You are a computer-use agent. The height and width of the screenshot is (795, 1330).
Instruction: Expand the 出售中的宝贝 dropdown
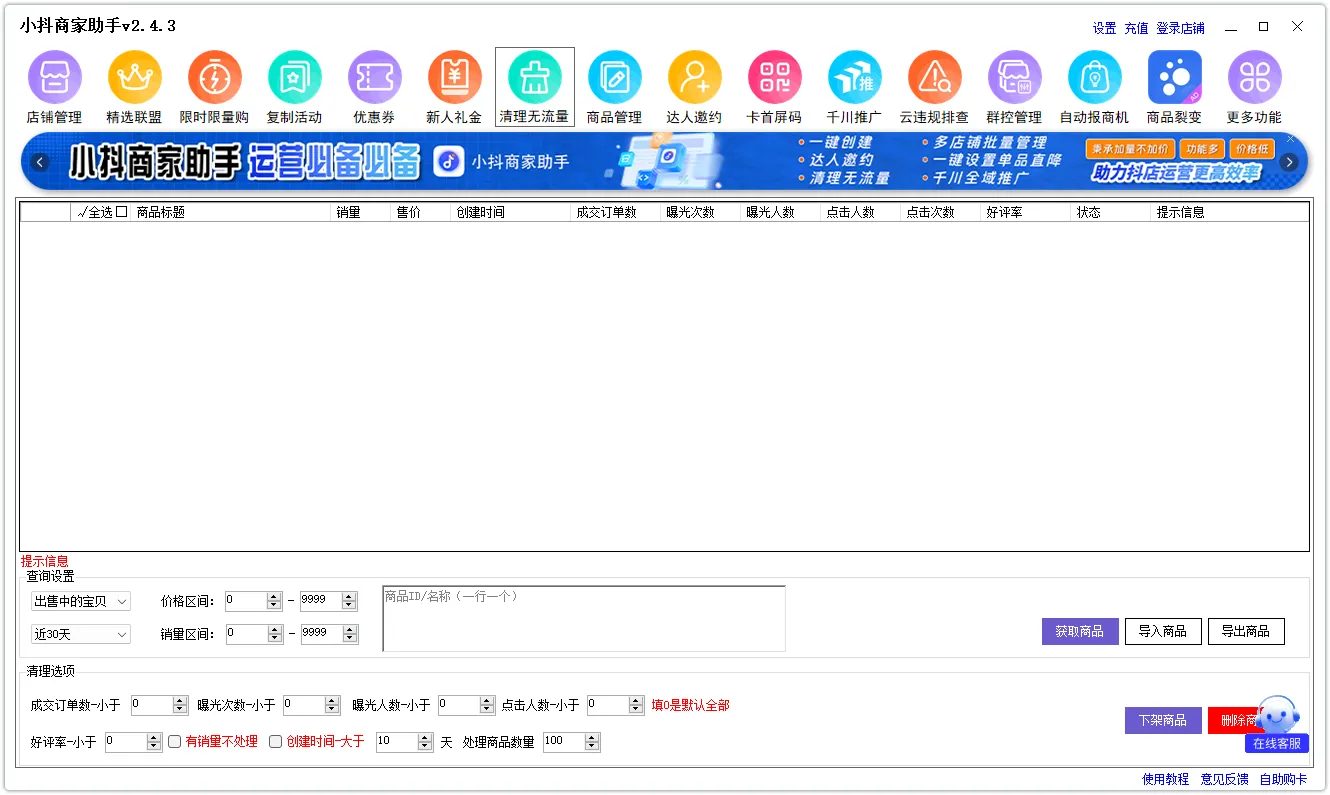(81, 601)
